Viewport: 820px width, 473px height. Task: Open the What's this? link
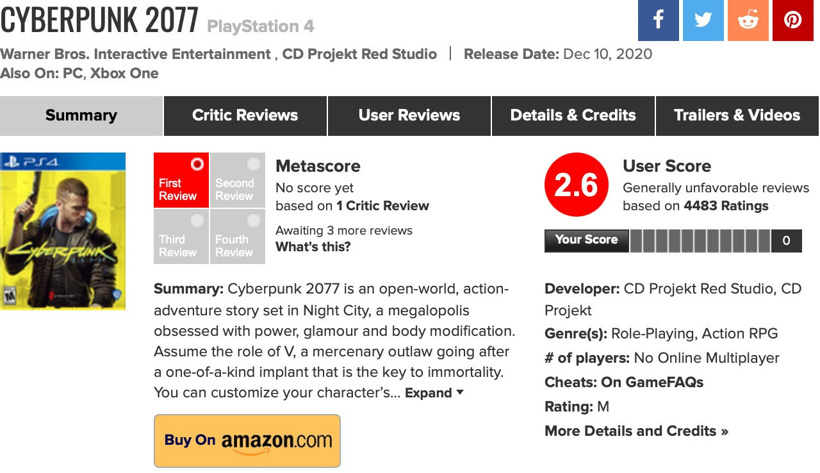(x=313, y=247)
